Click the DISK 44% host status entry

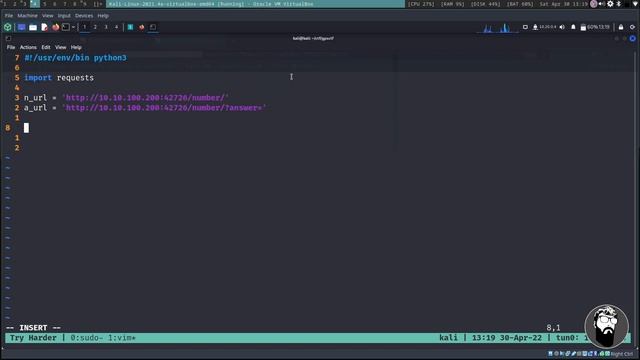tap(486, 4)
